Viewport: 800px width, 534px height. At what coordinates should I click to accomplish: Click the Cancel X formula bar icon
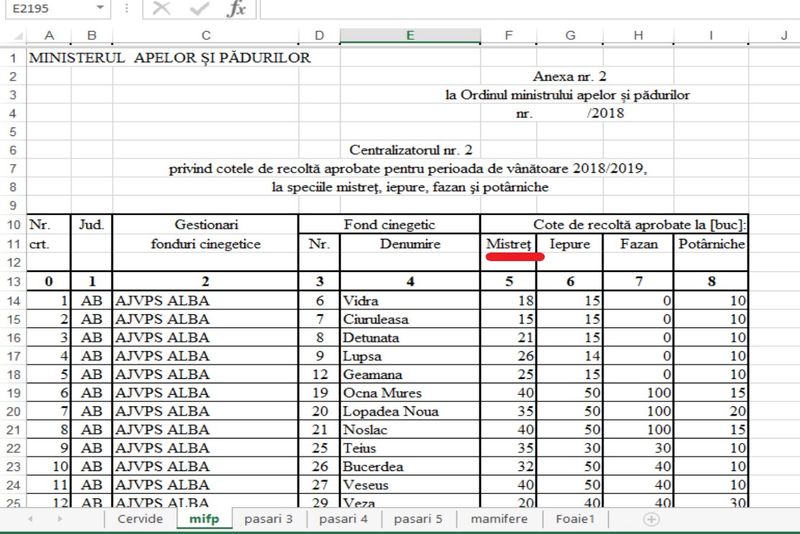click(162, 9)
